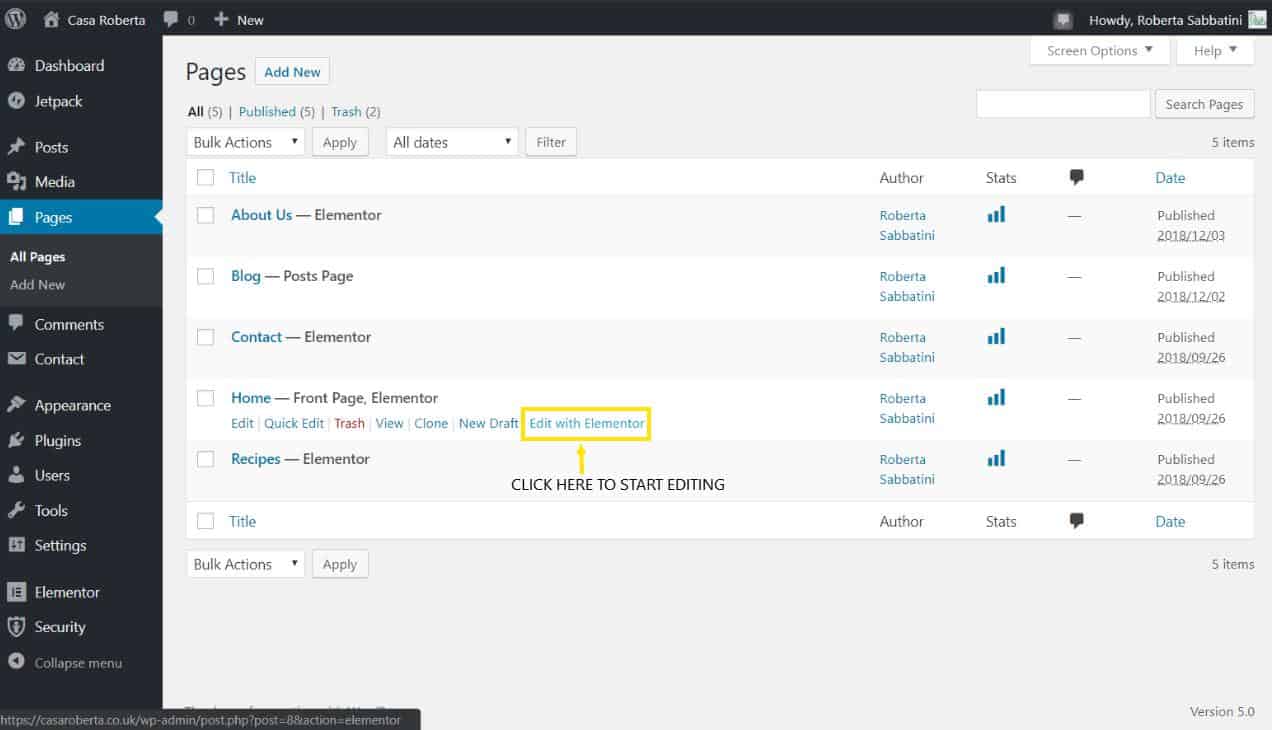The width and height of the screenshot is (1272, 730).
Task: Expand the All dates filter dropdown
Action: point(451,141)
